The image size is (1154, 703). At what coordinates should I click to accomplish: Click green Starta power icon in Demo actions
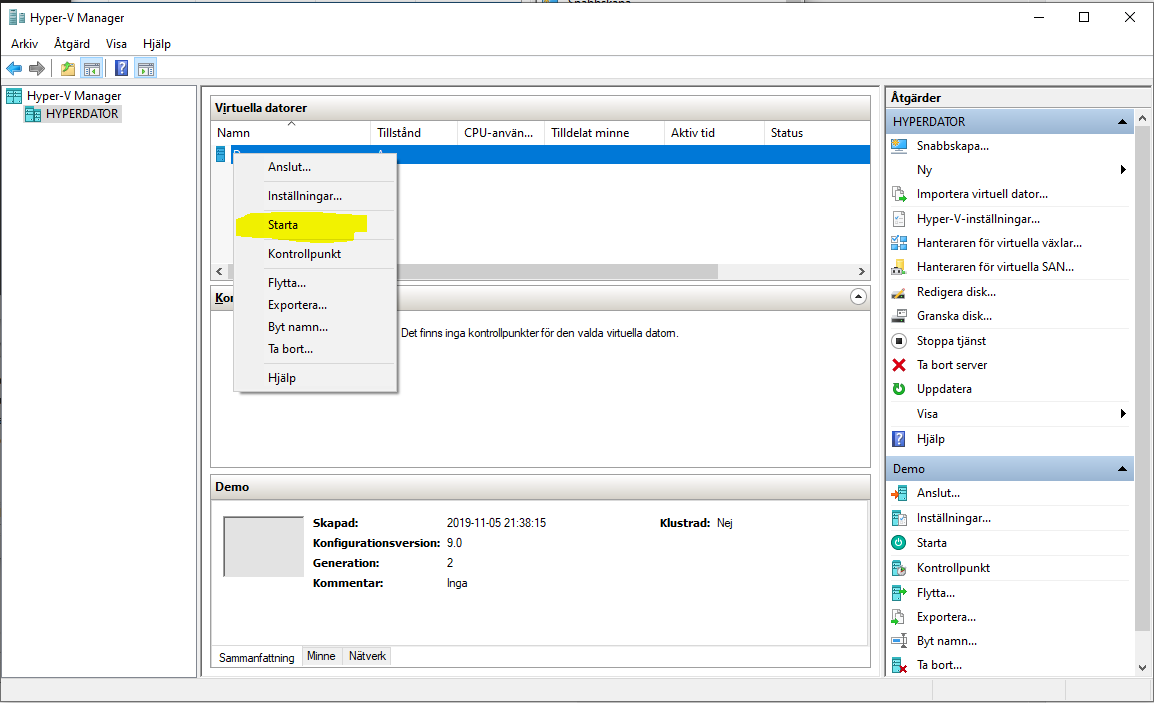point(899,543)
